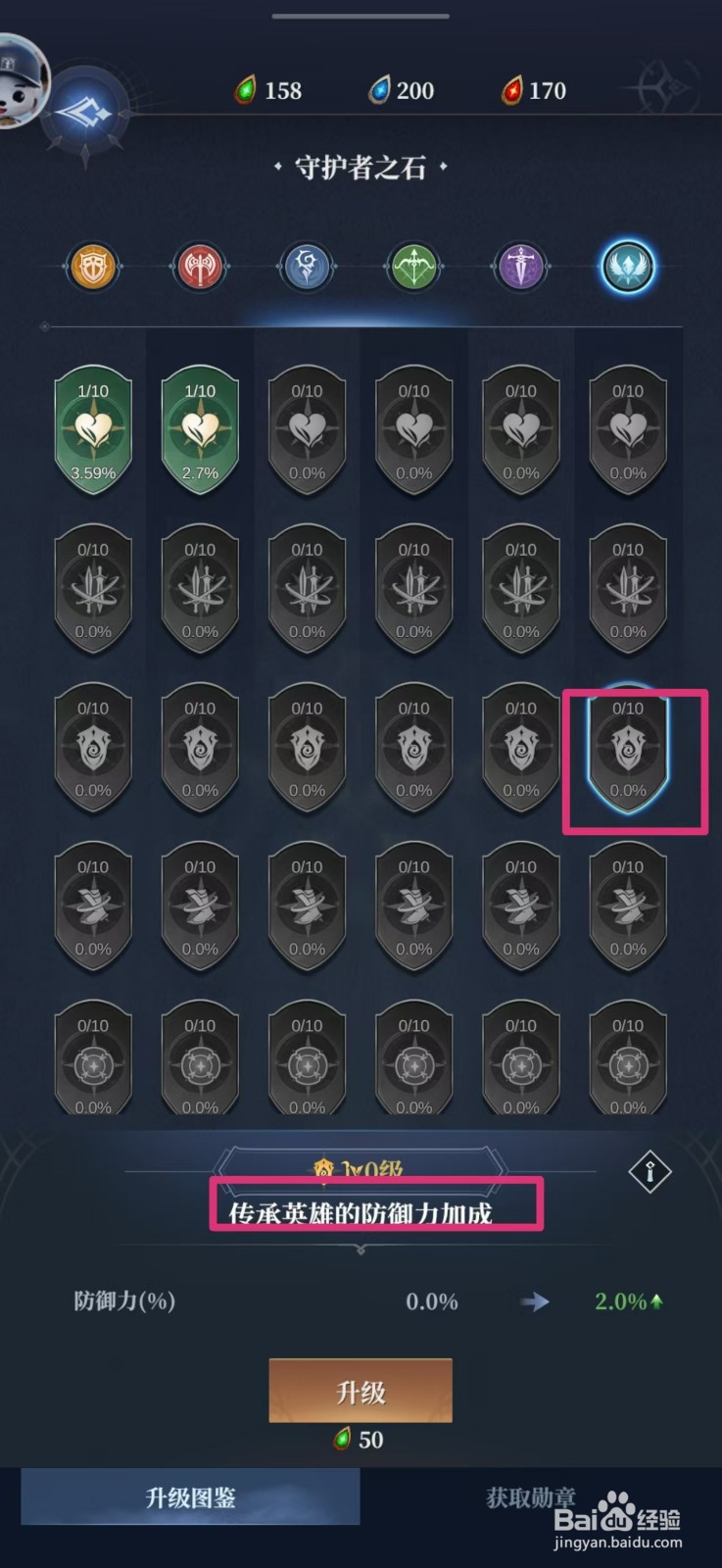Screen dimensions: 722x1568
Task: Select green heart badge showing 2.7%
Action: [200, 430]
